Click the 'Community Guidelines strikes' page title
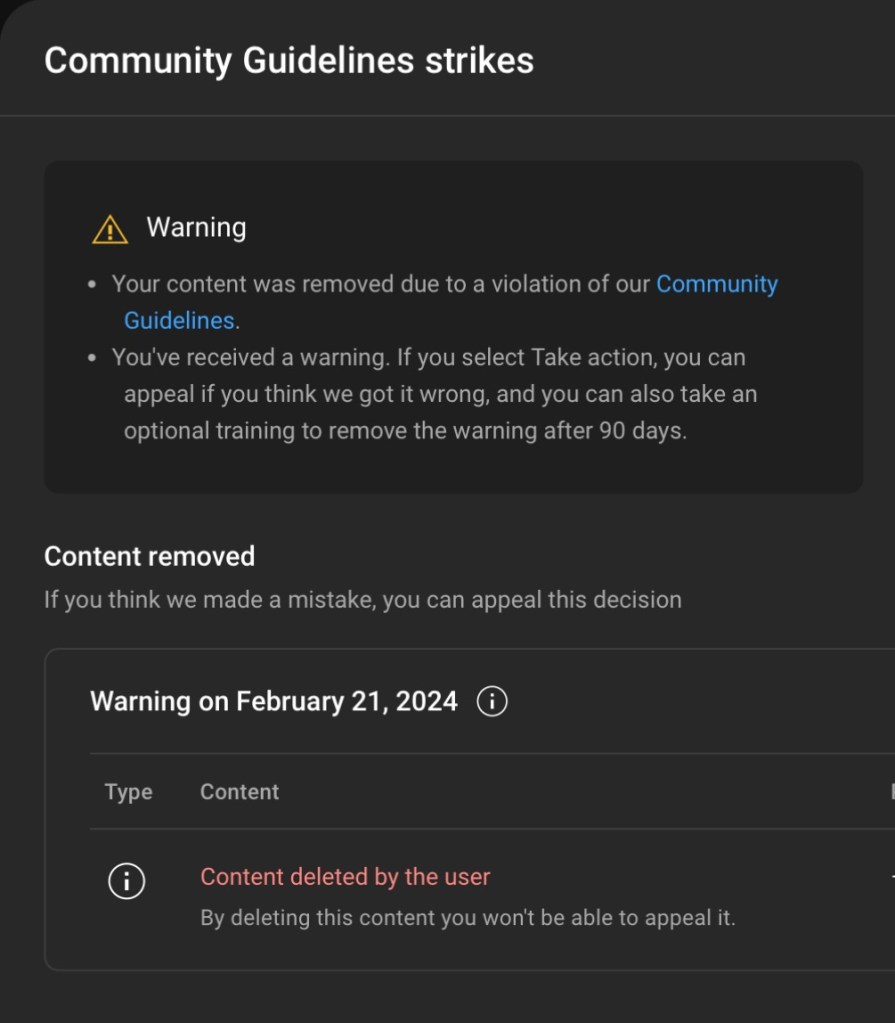Viewport: 895px width, 1023px height. coord(289,61)
